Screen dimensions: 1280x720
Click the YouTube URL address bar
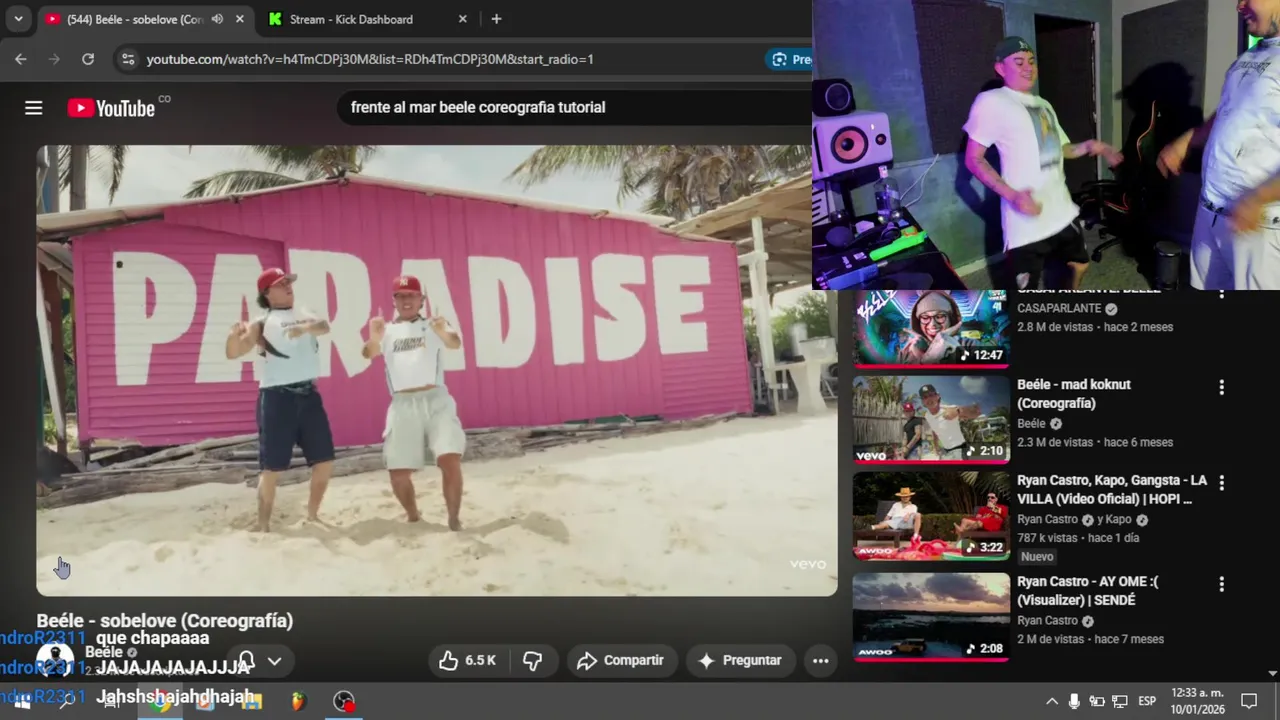pos(370,59)
